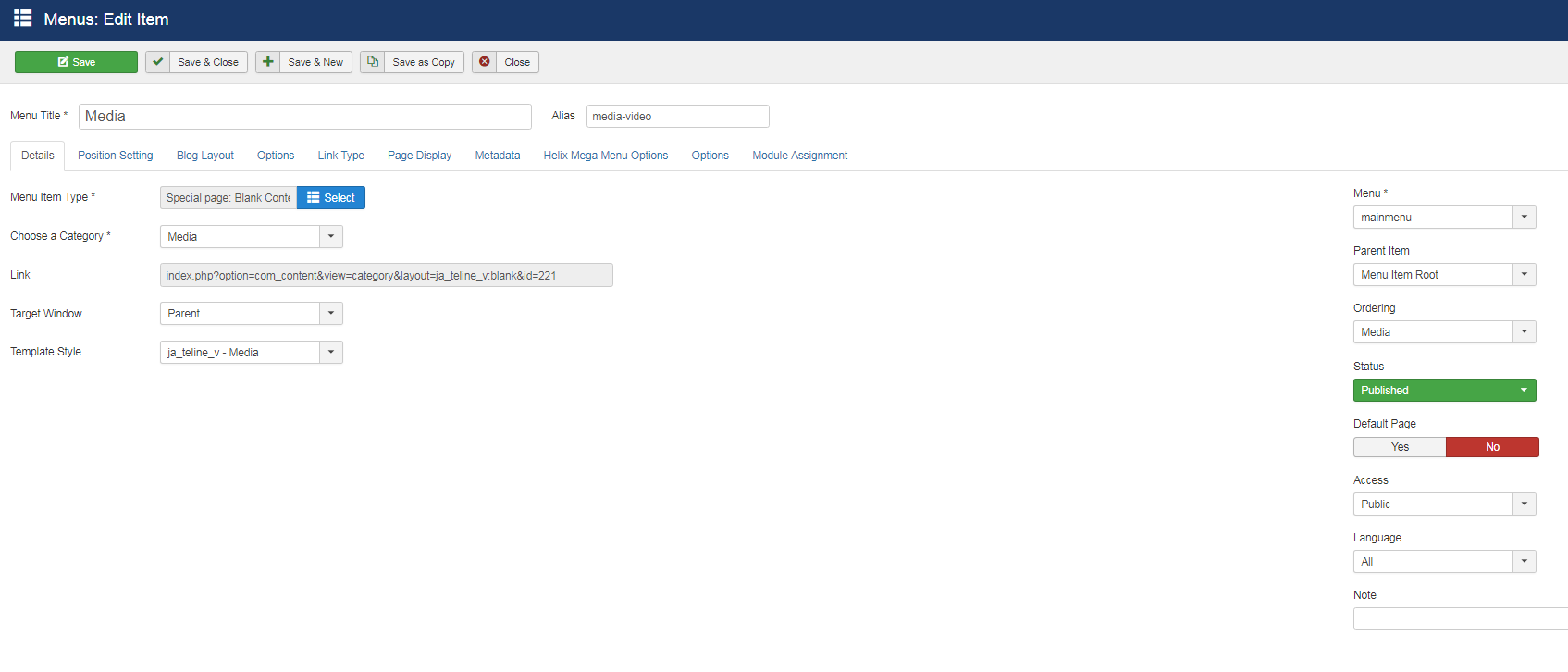Click the Alias input field
Viewport: 1568px width, 672px height.
[x=678, y=117]
